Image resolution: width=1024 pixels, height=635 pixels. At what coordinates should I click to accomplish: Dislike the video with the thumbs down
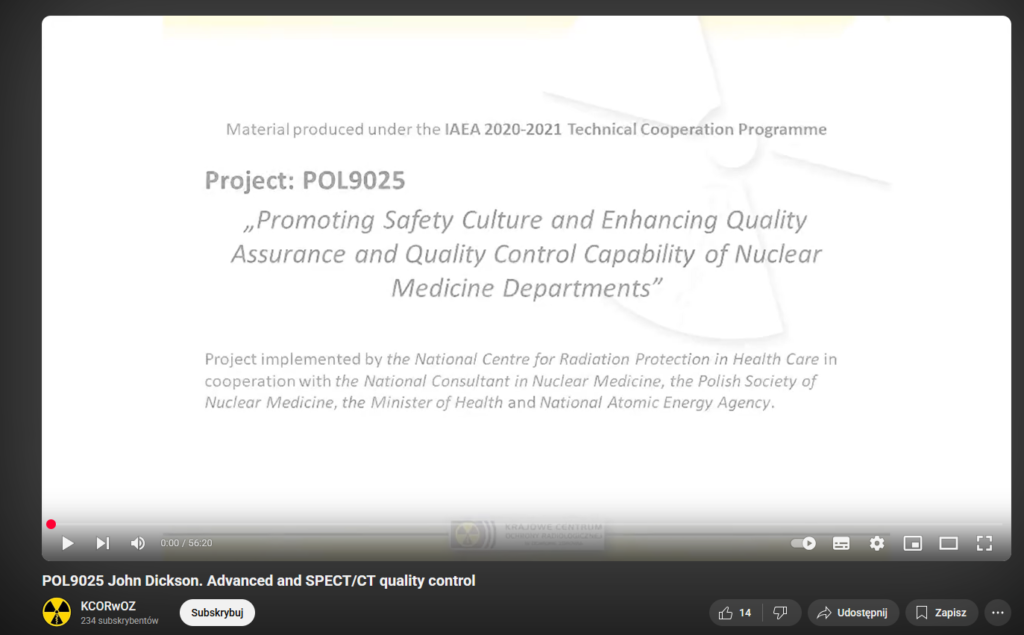click(x=781, y=612)
